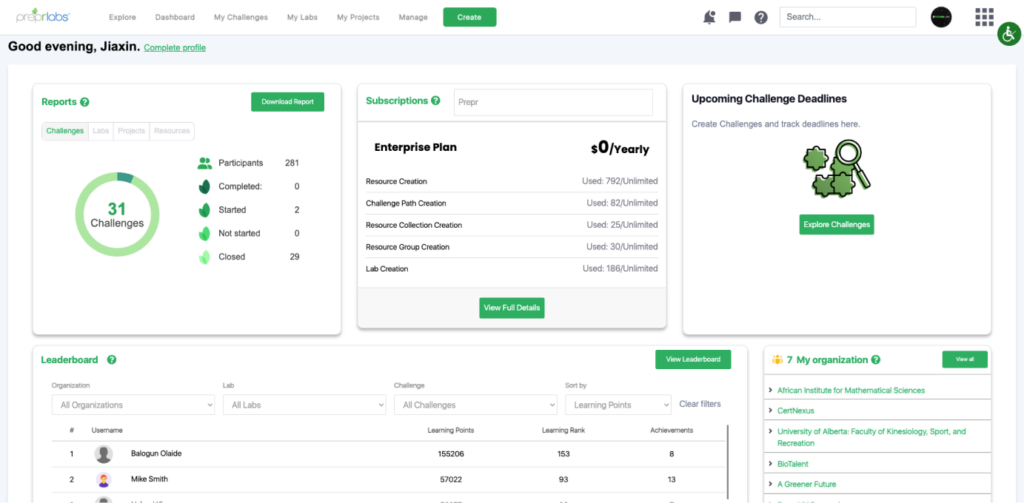Click the Explore Challenges button
The height and width of the screenshot is (503, 1024).
tap(837, 224)
